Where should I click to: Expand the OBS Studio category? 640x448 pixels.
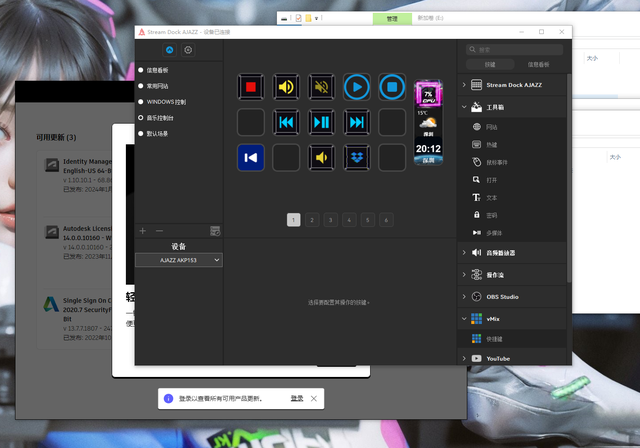click(x=464, y=297)
